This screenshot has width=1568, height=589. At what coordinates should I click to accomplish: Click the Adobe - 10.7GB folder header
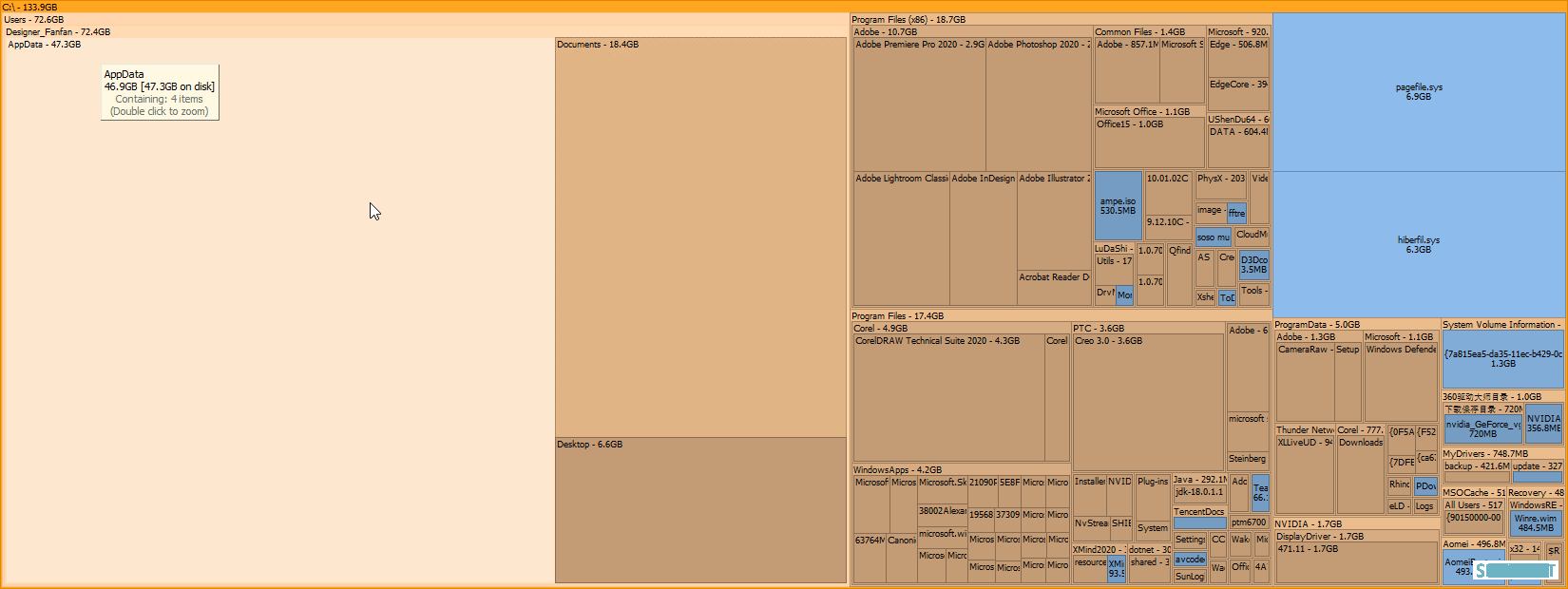tap(971, 31)
